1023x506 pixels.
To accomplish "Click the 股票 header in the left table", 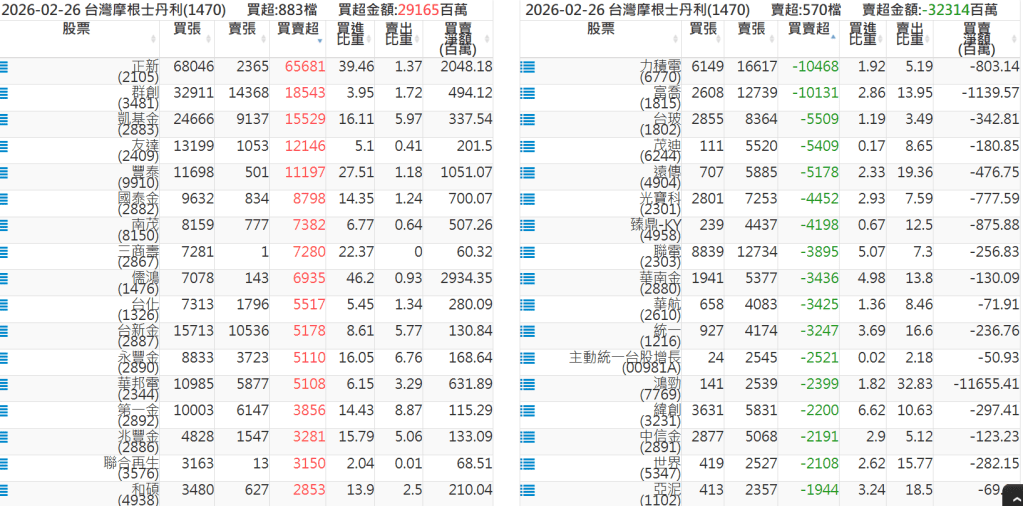I will [x=76, y=29].
